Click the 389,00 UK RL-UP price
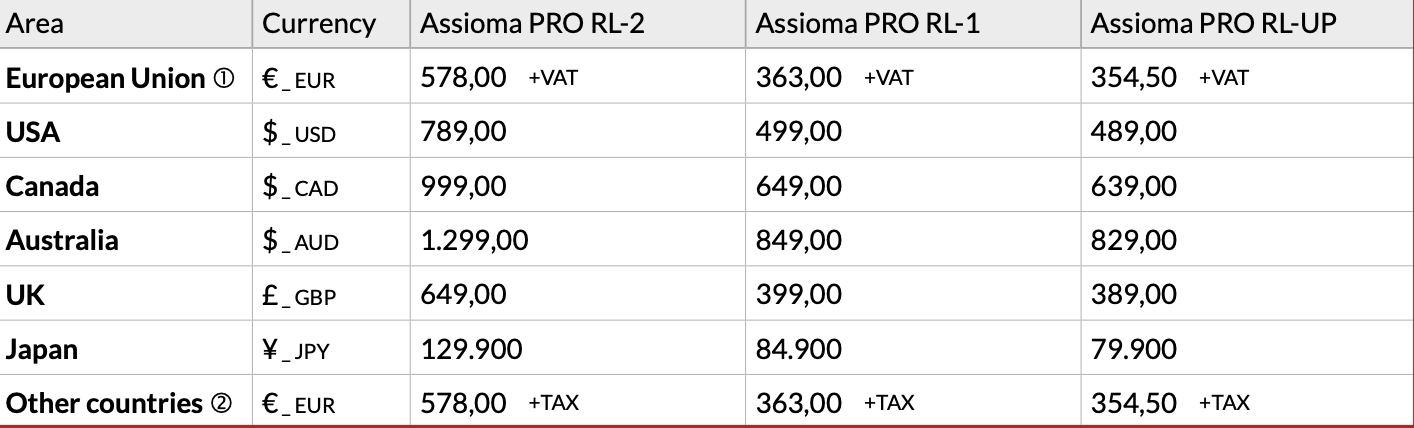 pos(1133,294)
